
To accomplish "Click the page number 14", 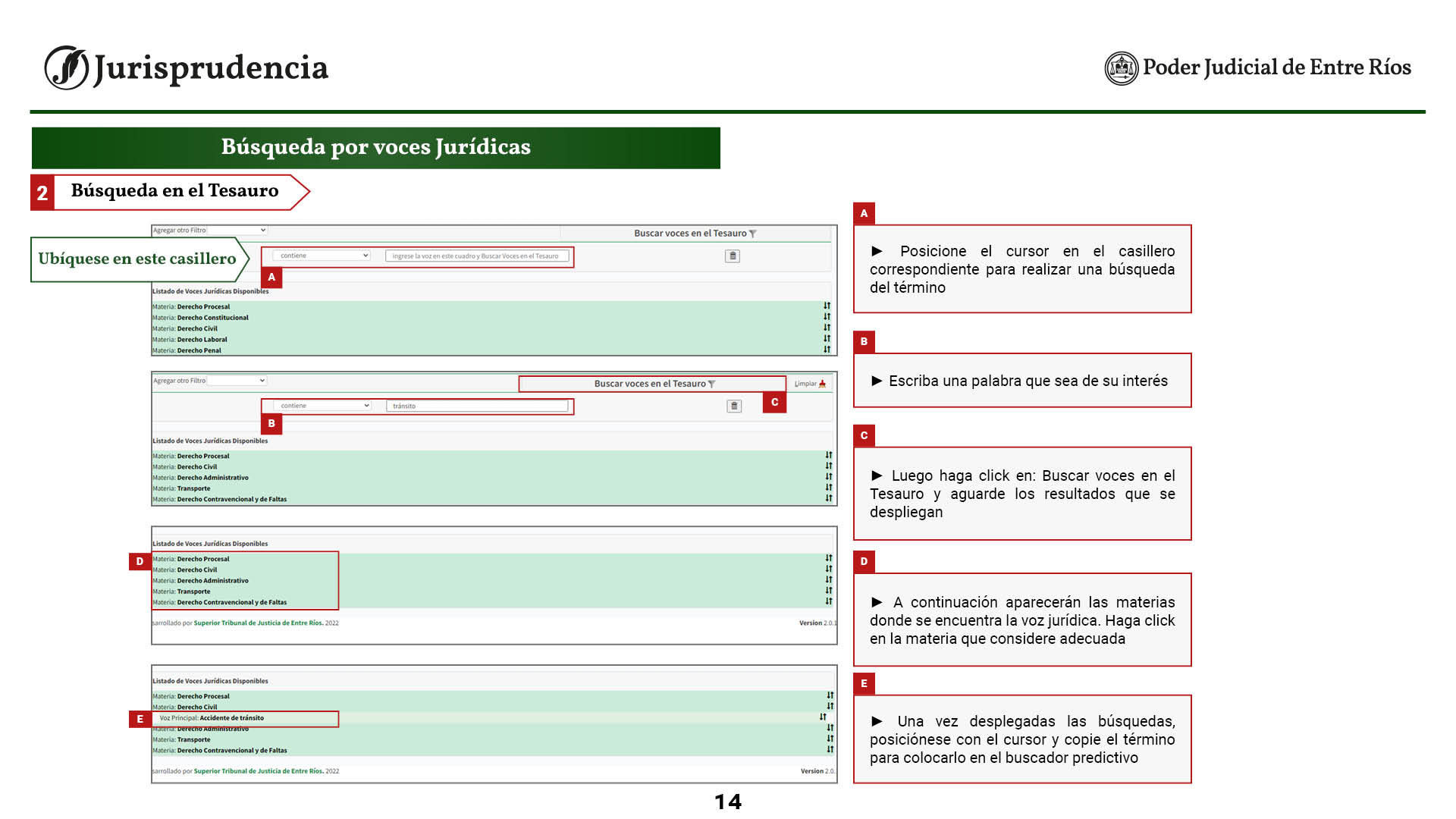I will [x=728, y=802].
